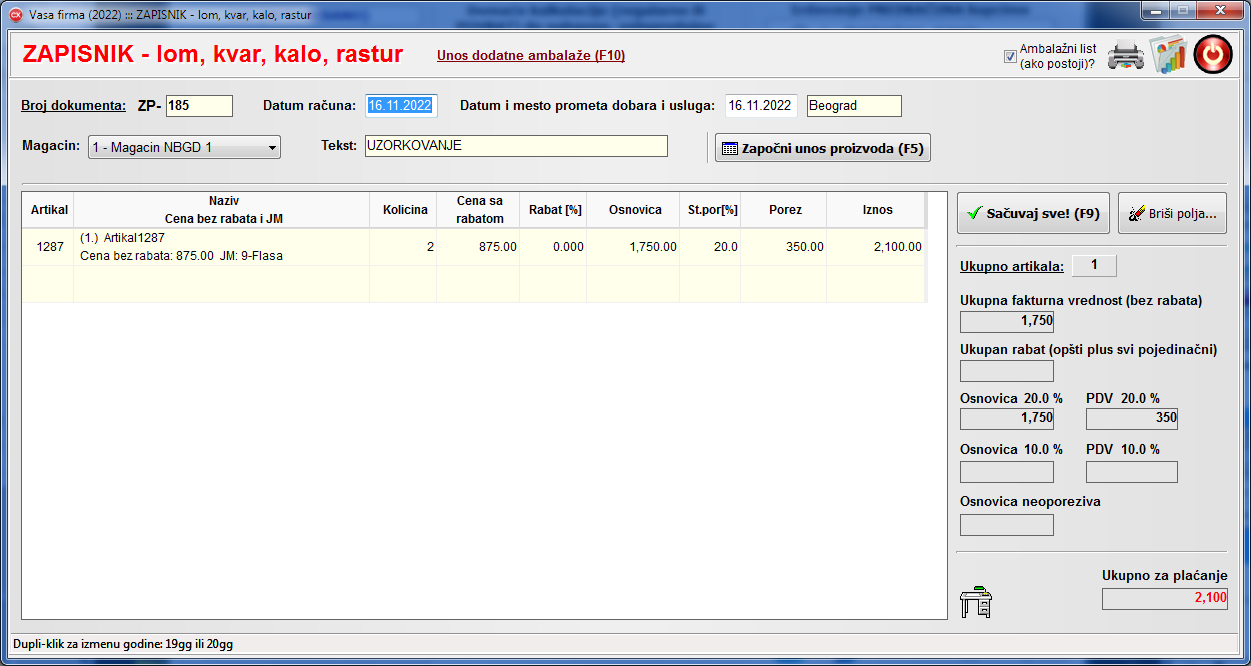Click the Datum računa date field

401,106
